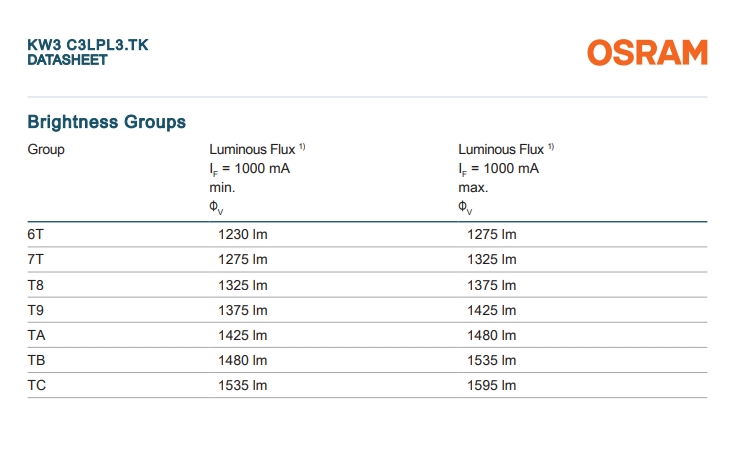Click footnote marker on max. Luminous Flux
Screen dimensions: 733x468
551,147
